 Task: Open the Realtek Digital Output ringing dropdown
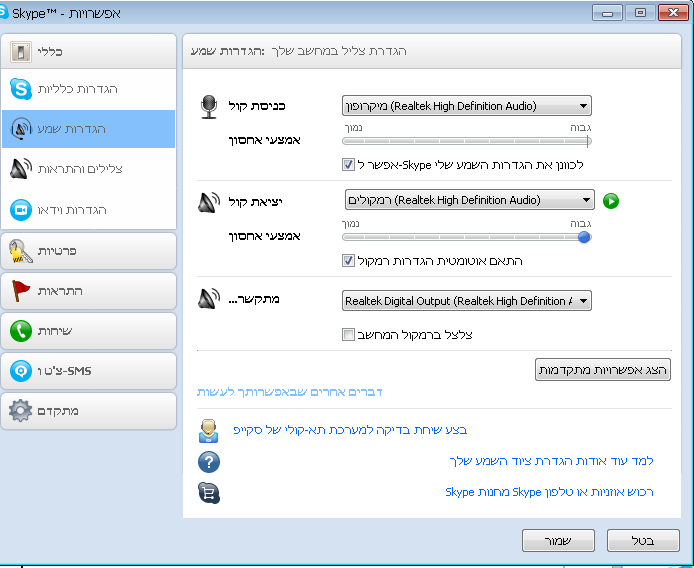pyautogui.click(x=467, y=301)
